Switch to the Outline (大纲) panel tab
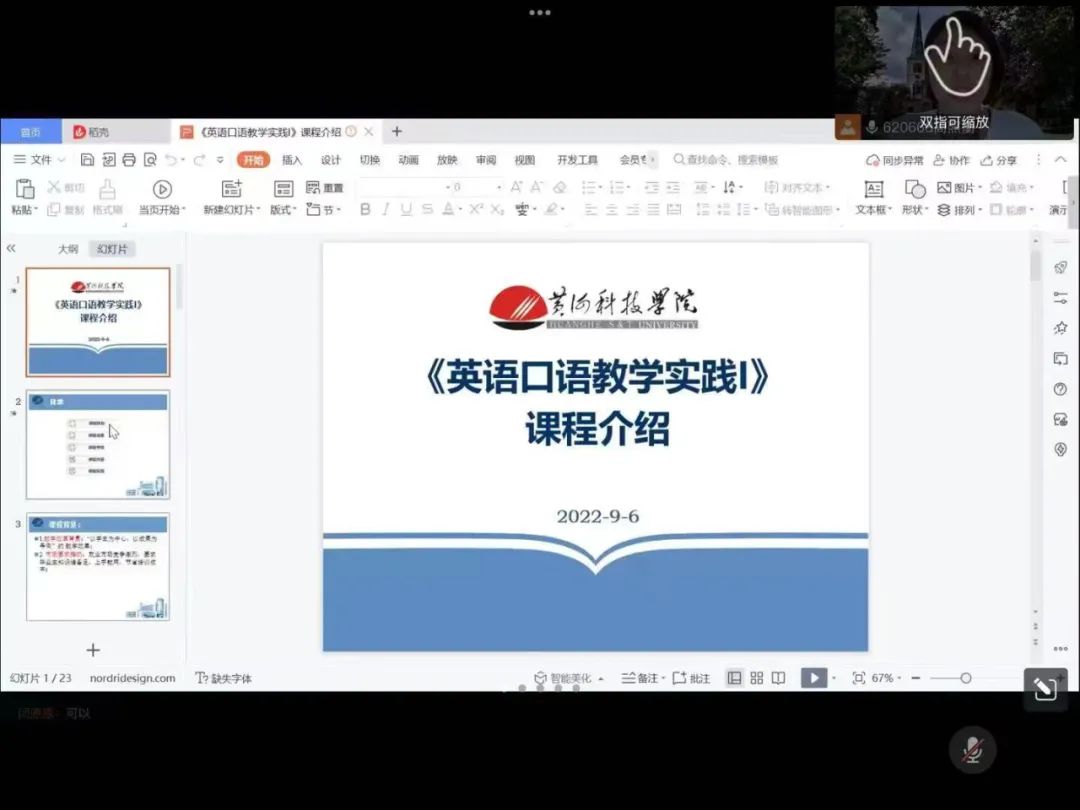This screenshot has height=810, width=1080. (68, 249)
